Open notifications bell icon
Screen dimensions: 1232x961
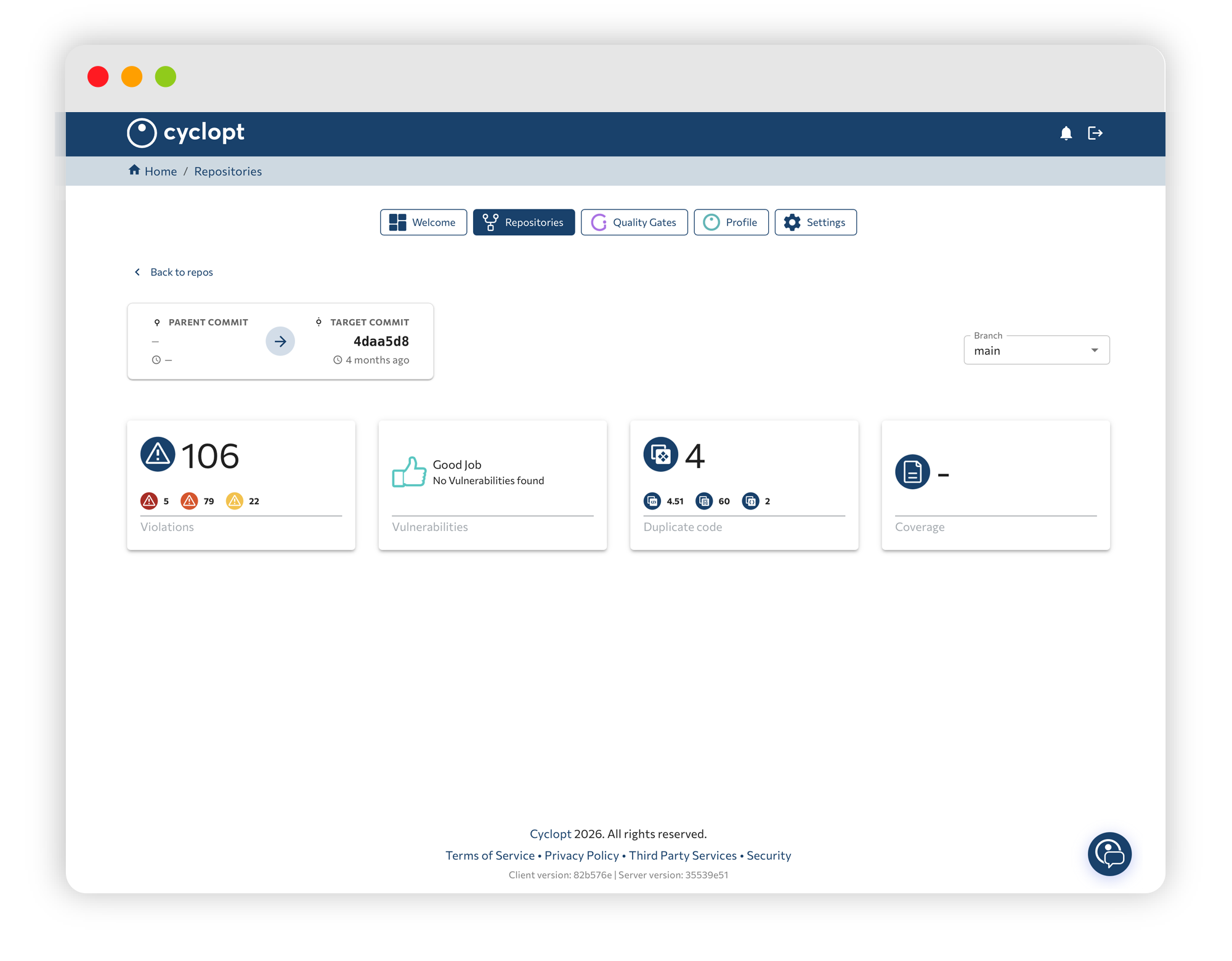1066,133
